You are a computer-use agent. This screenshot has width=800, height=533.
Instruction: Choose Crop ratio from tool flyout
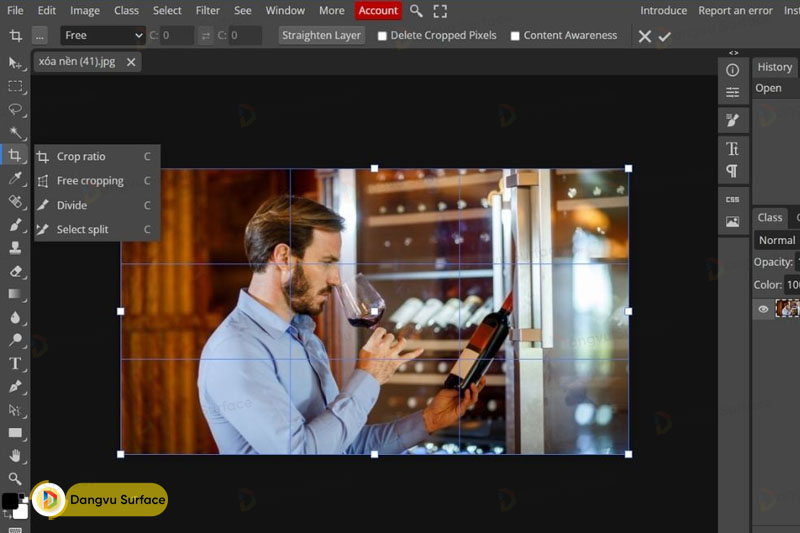(97, 157)
